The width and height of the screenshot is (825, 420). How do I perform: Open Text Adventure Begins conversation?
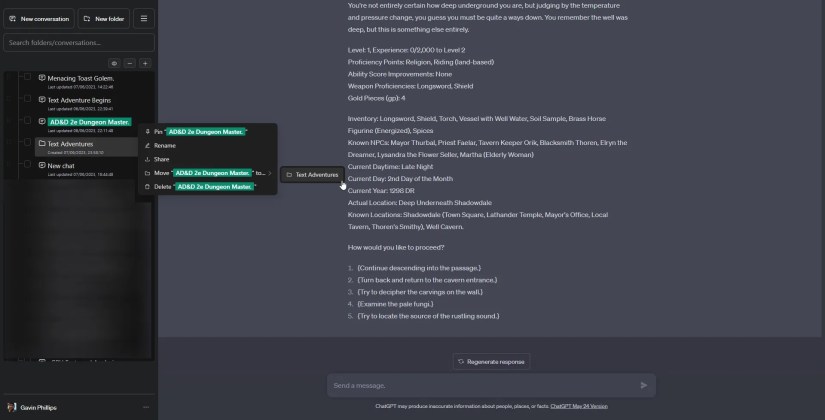(79, 101)
